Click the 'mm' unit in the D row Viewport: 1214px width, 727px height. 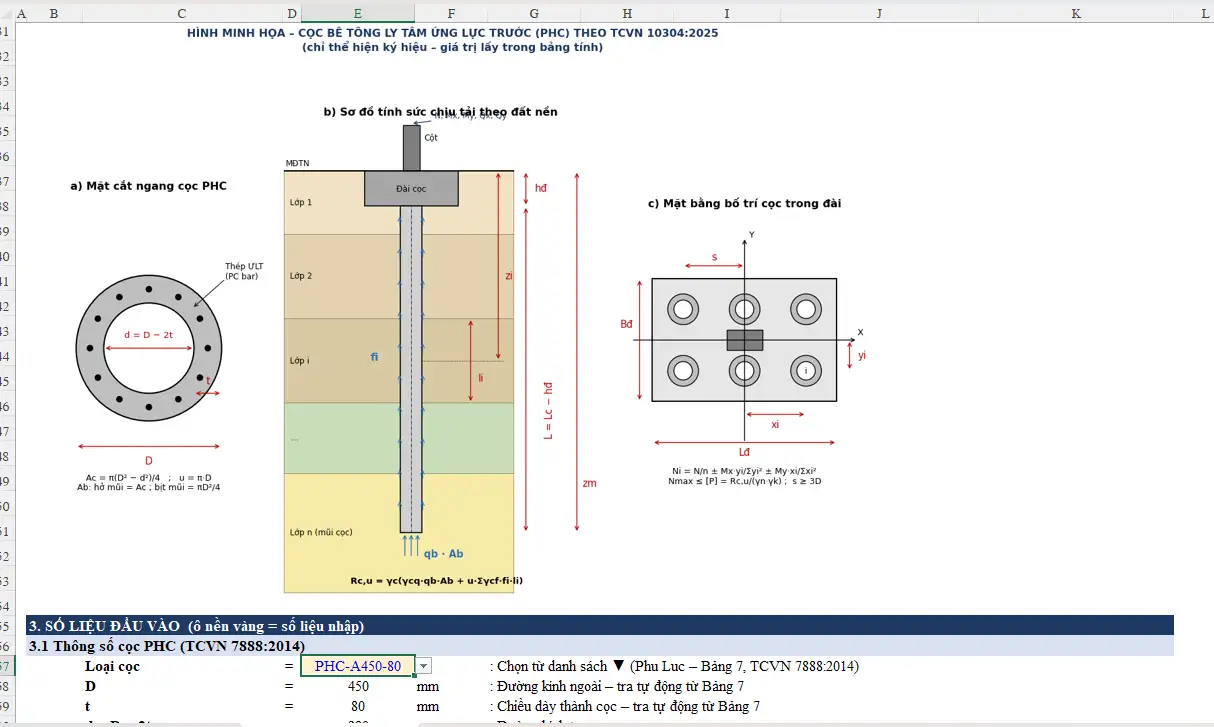click(428, 686)
